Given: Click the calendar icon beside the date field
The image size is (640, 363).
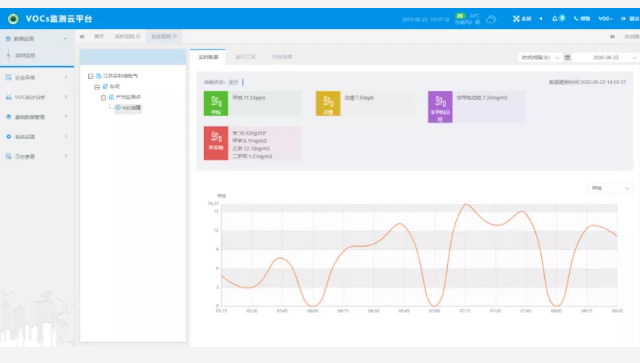Looking at the screenshot, I should 567,58.
